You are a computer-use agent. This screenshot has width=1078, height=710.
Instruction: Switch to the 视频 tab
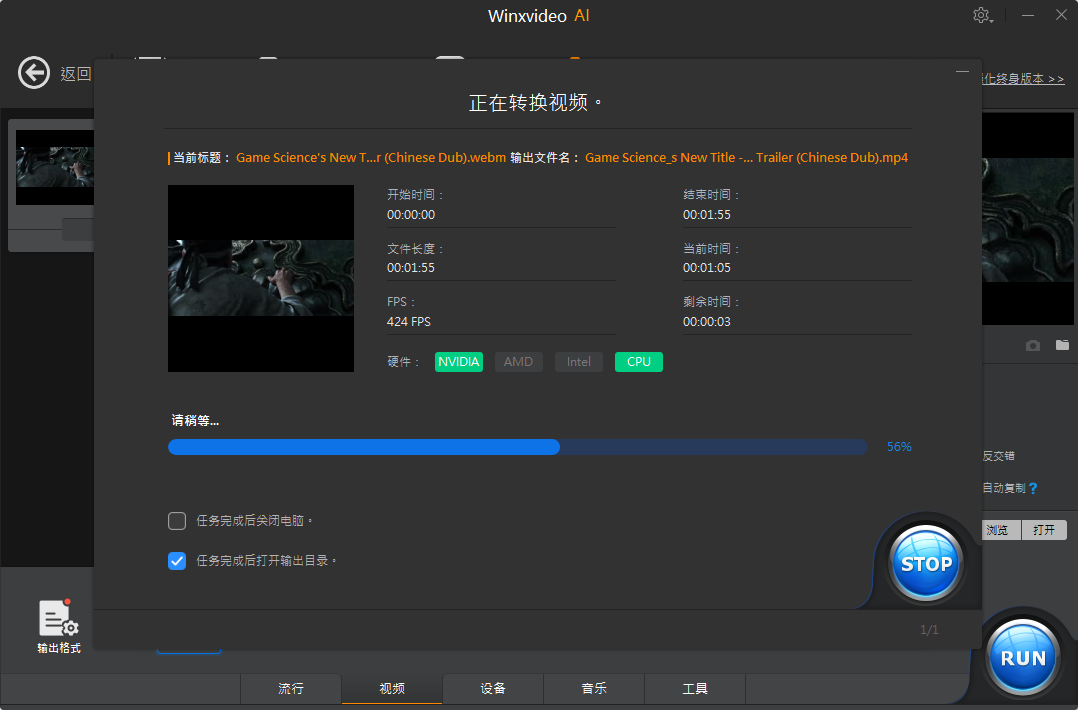[392, 689]
